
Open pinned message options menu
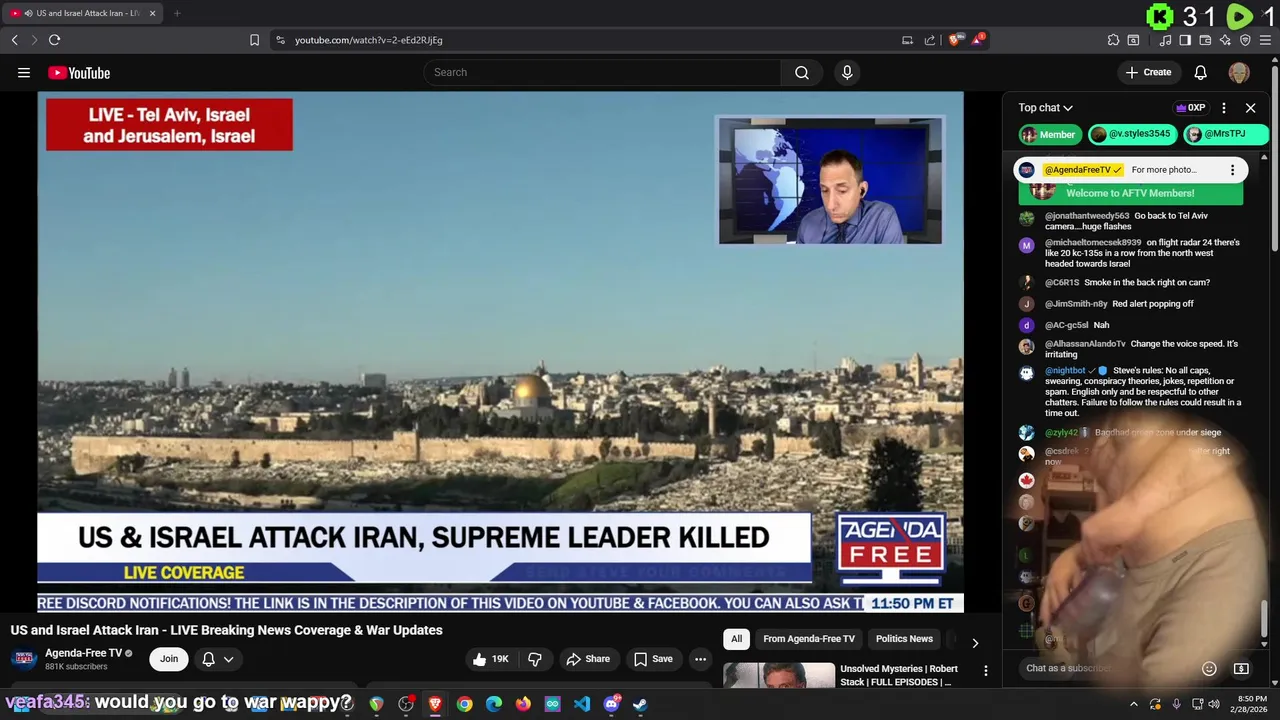click(1232, 170)
